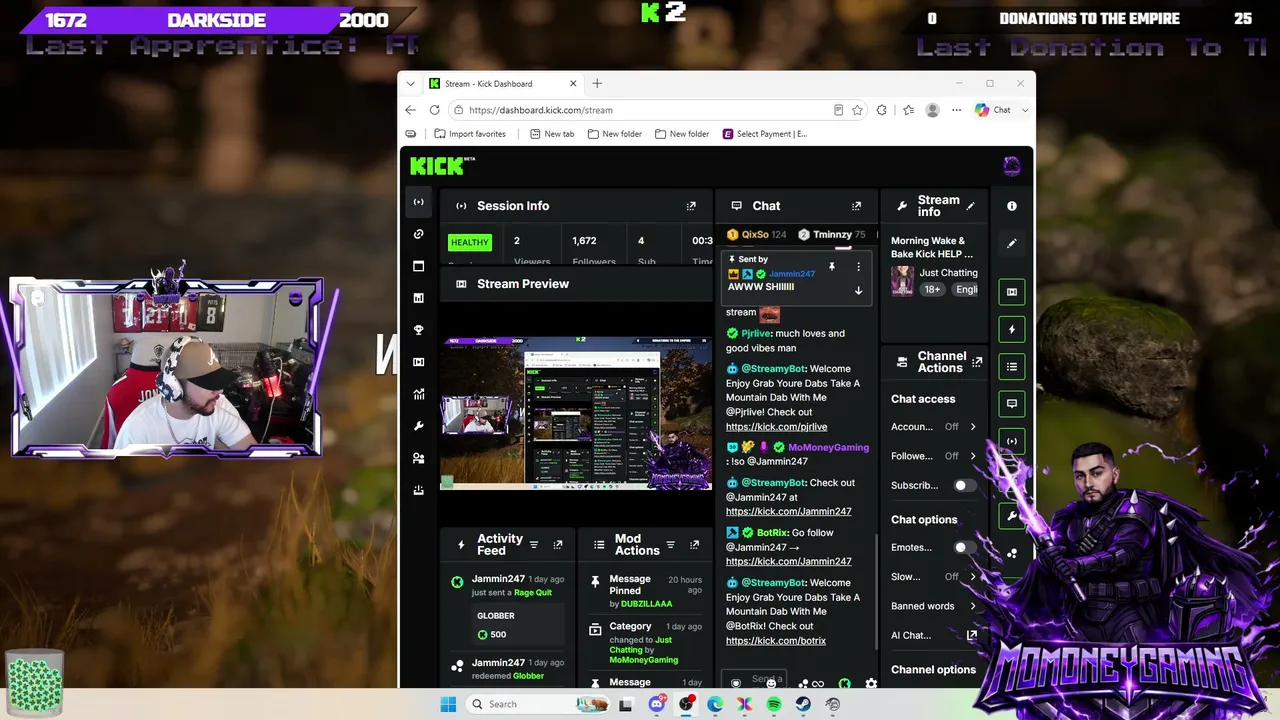1280x720 pixels.
Task: Toggle Emotes-only chat switch
Action: coord(964,548)
